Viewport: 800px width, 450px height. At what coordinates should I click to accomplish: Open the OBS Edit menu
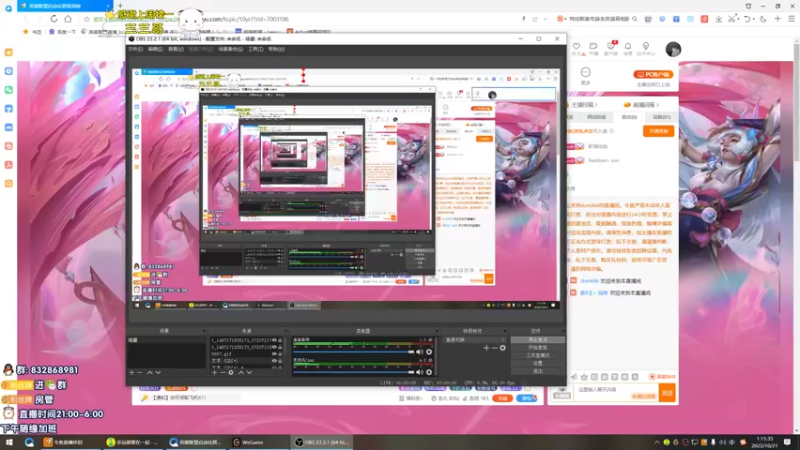point(155,49)
